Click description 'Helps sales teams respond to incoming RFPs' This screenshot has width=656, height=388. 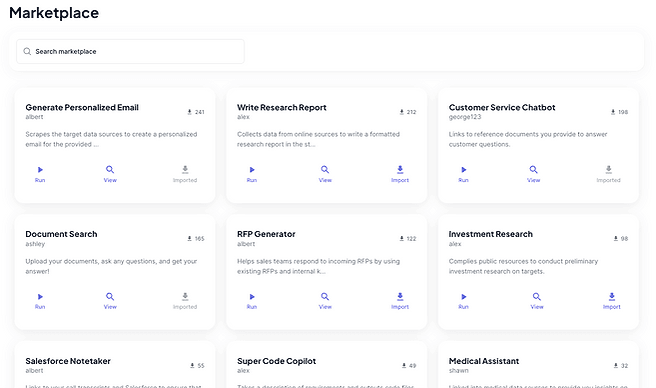coord(318,266)
